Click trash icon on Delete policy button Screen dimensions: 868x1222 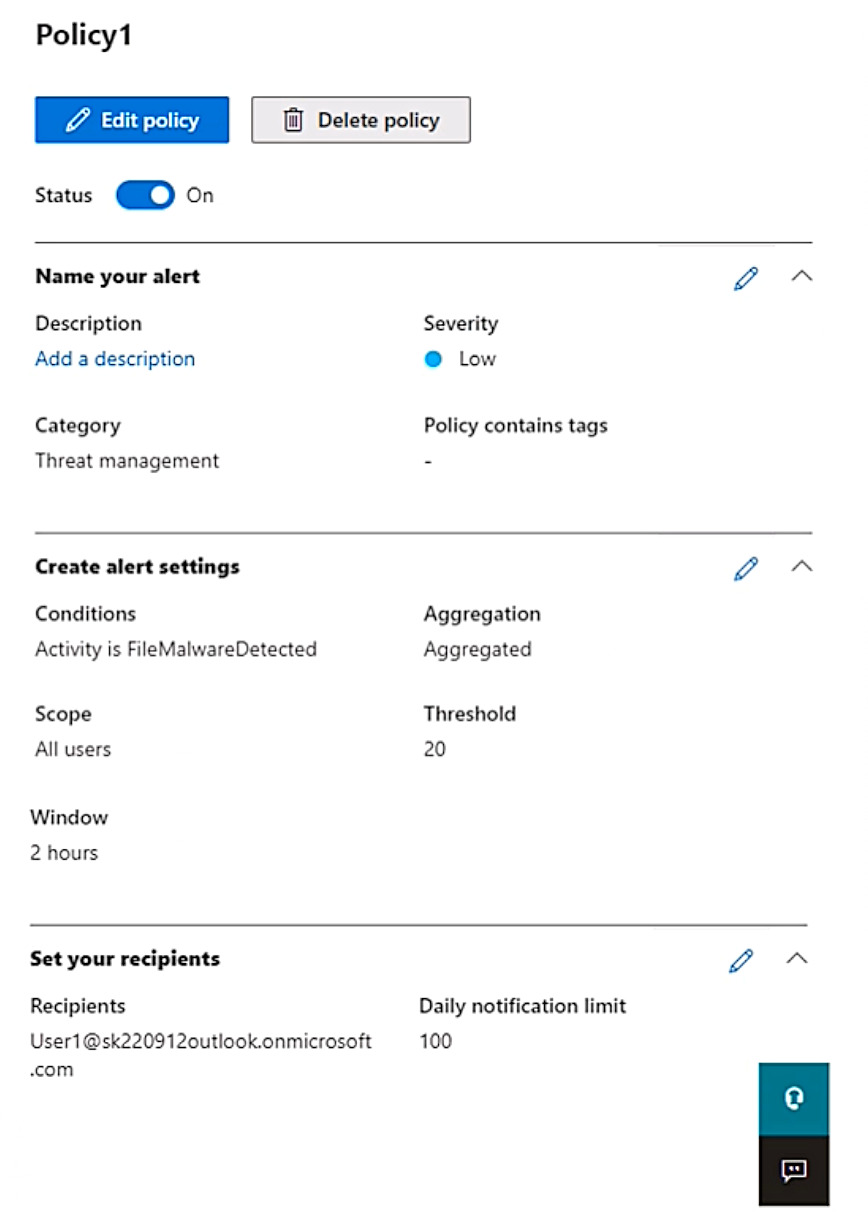(x=293, y=121)
